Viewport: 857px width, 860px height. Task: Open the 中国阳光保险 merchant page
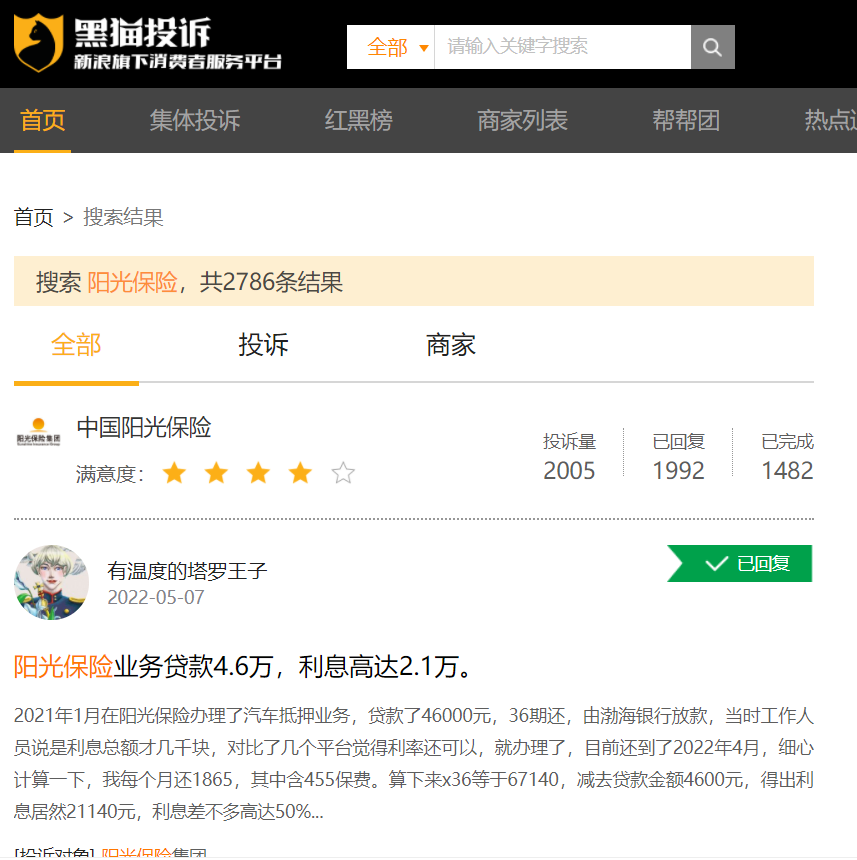click(x=144, y=427)
